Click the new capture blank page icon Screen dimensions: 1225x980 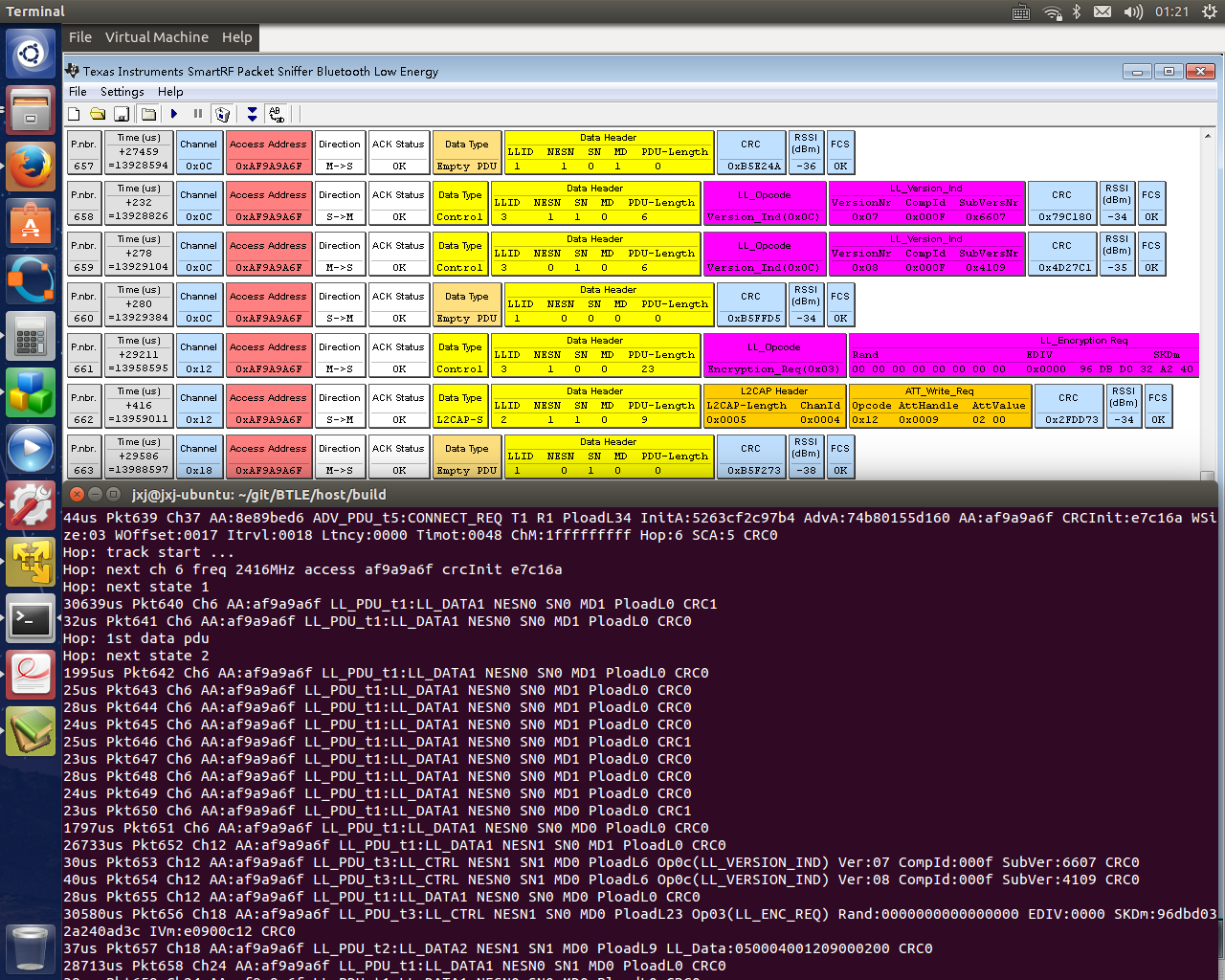(74, 114)
